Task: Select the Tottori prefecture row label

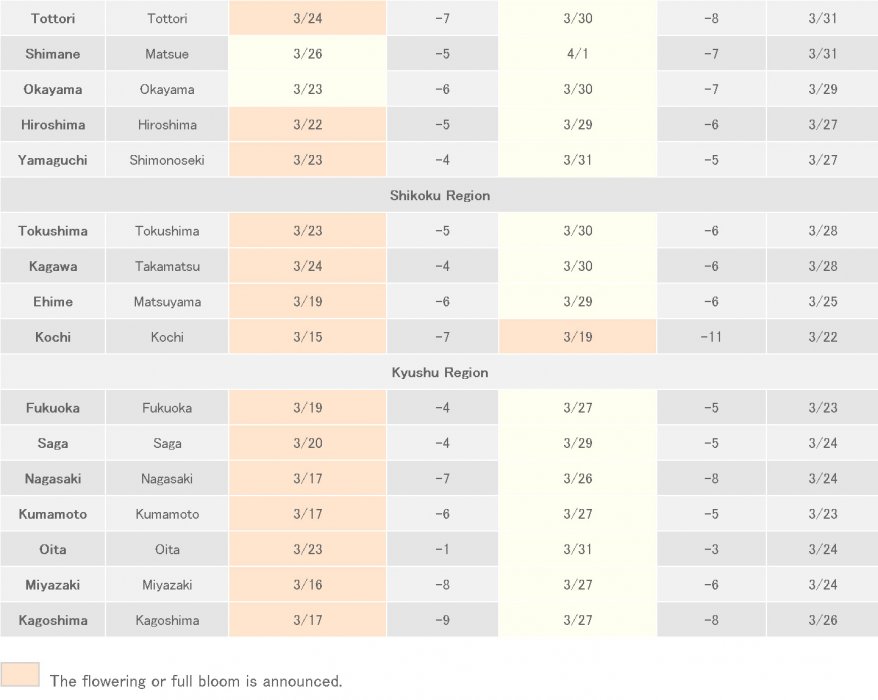Action: pyautogui.click(x=53, y=19)
